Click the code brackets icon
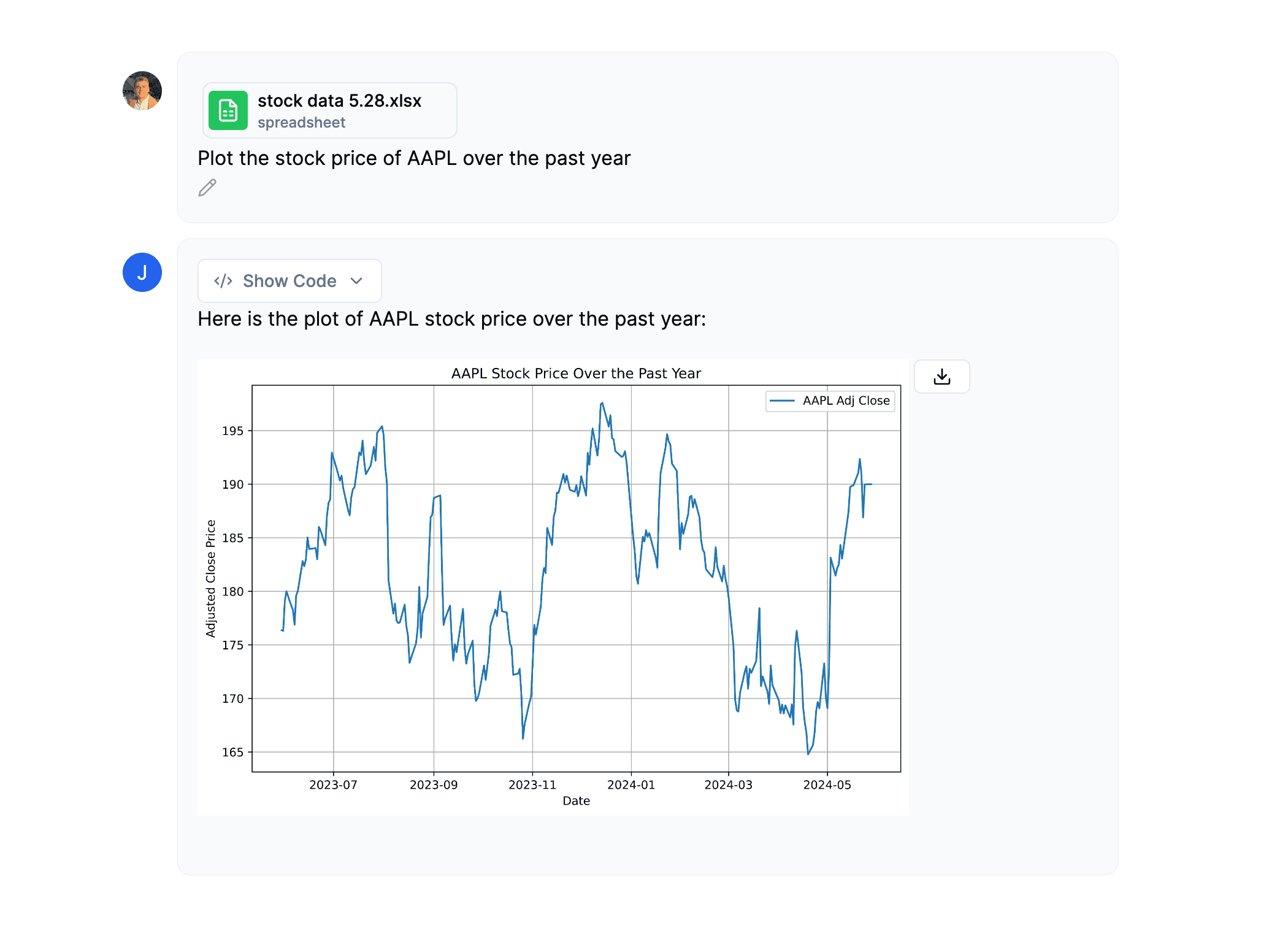The height and width of the screenshot is (942, 1288). tap(223, 281)
